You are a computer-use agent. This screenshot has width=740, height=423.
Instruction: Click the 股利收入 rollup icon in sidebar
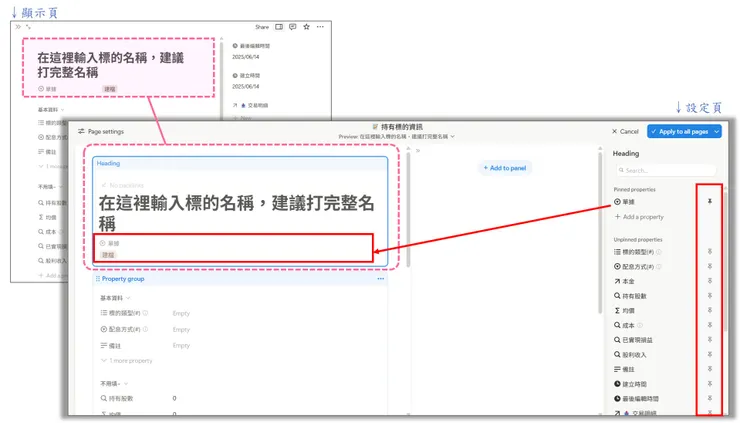pyautogui.click(x=617, y=355)
